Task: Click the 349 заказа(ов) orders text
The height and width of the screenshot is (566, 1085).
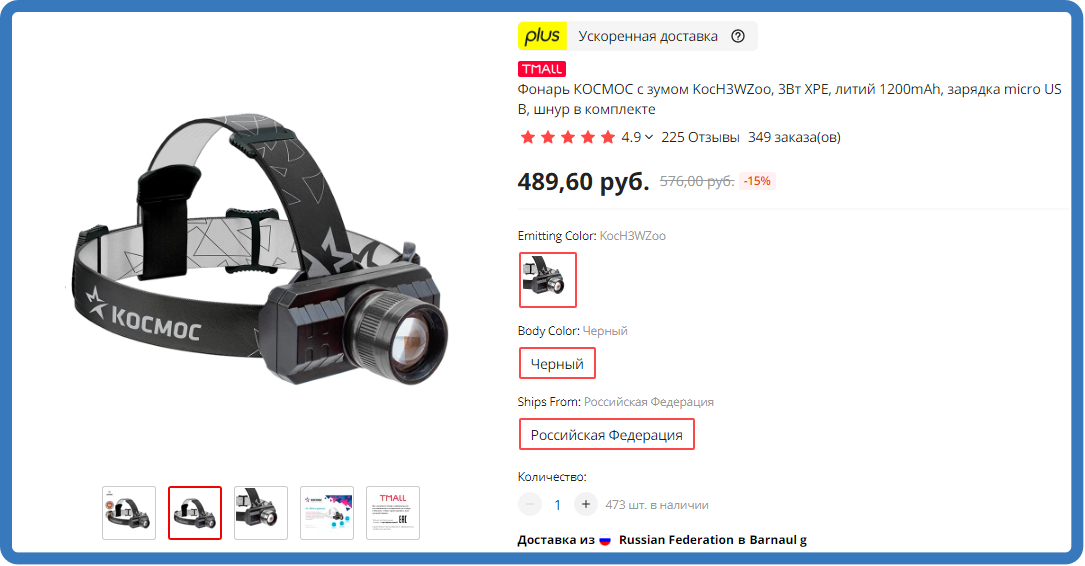Action: (794, 137)
